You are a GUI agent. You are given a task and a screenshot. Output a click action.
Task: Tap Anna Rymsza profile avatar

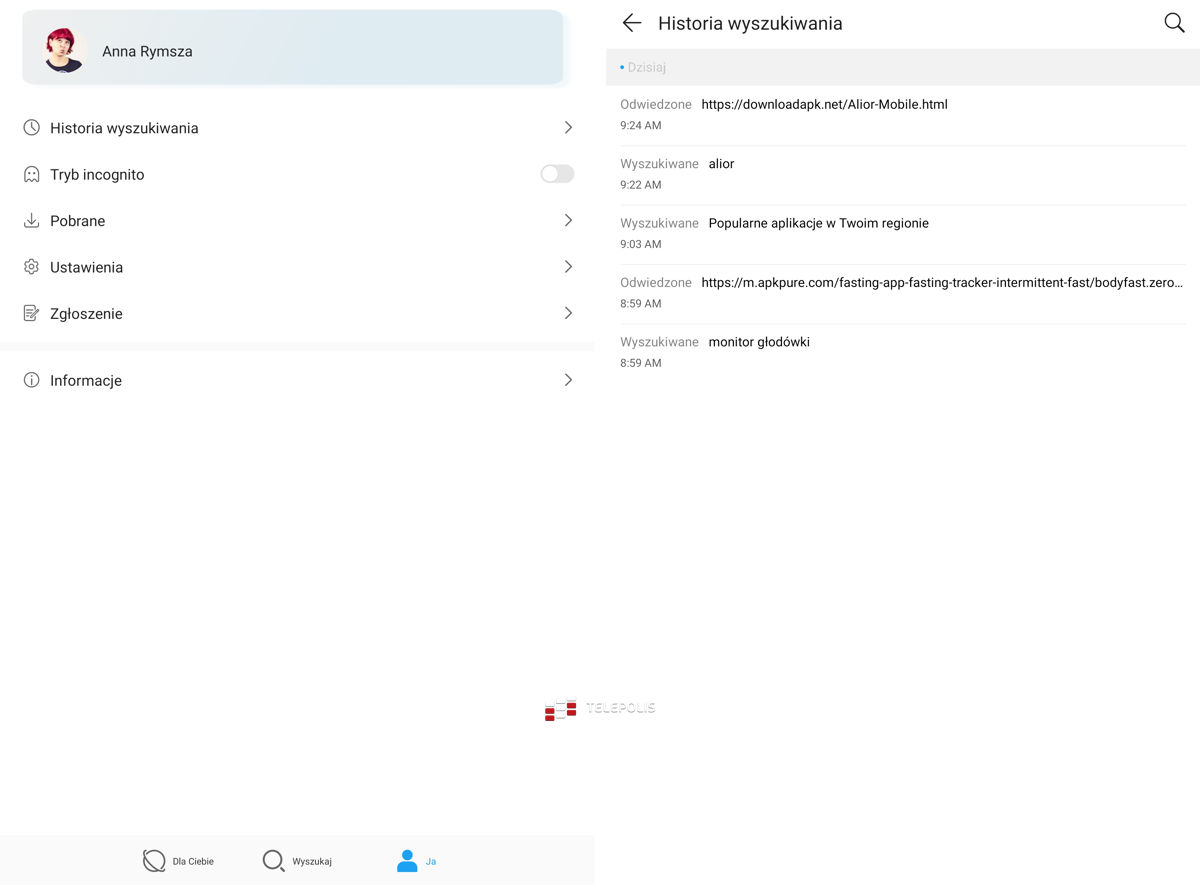pyautogui.click(x=64, y=50)
